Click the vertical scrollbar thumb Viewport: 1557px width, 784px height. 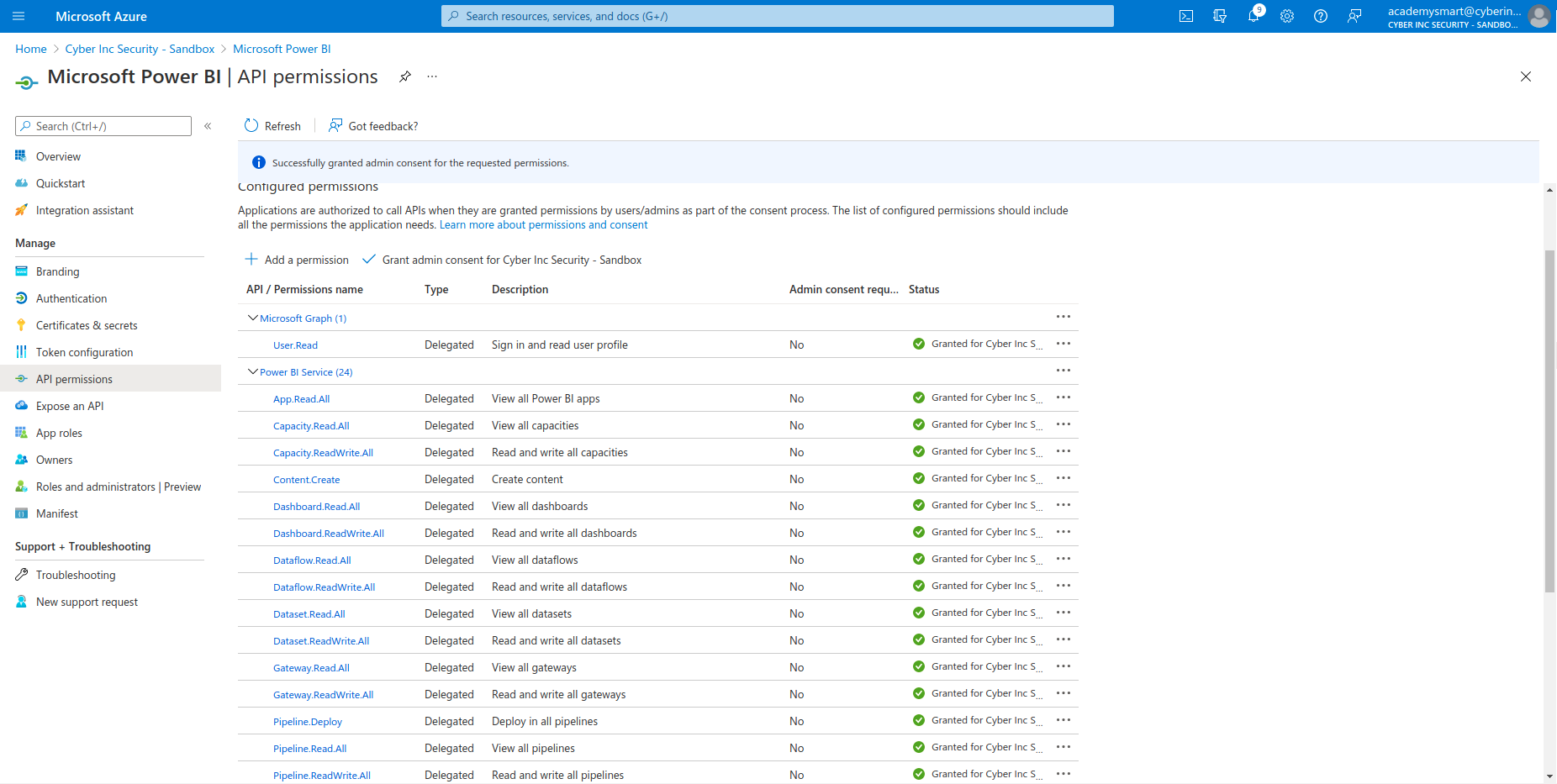pyautogui.click(x=1549, y=421)
